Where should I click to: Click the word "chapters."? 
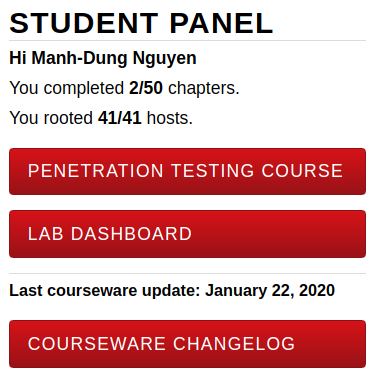[204, 88]
